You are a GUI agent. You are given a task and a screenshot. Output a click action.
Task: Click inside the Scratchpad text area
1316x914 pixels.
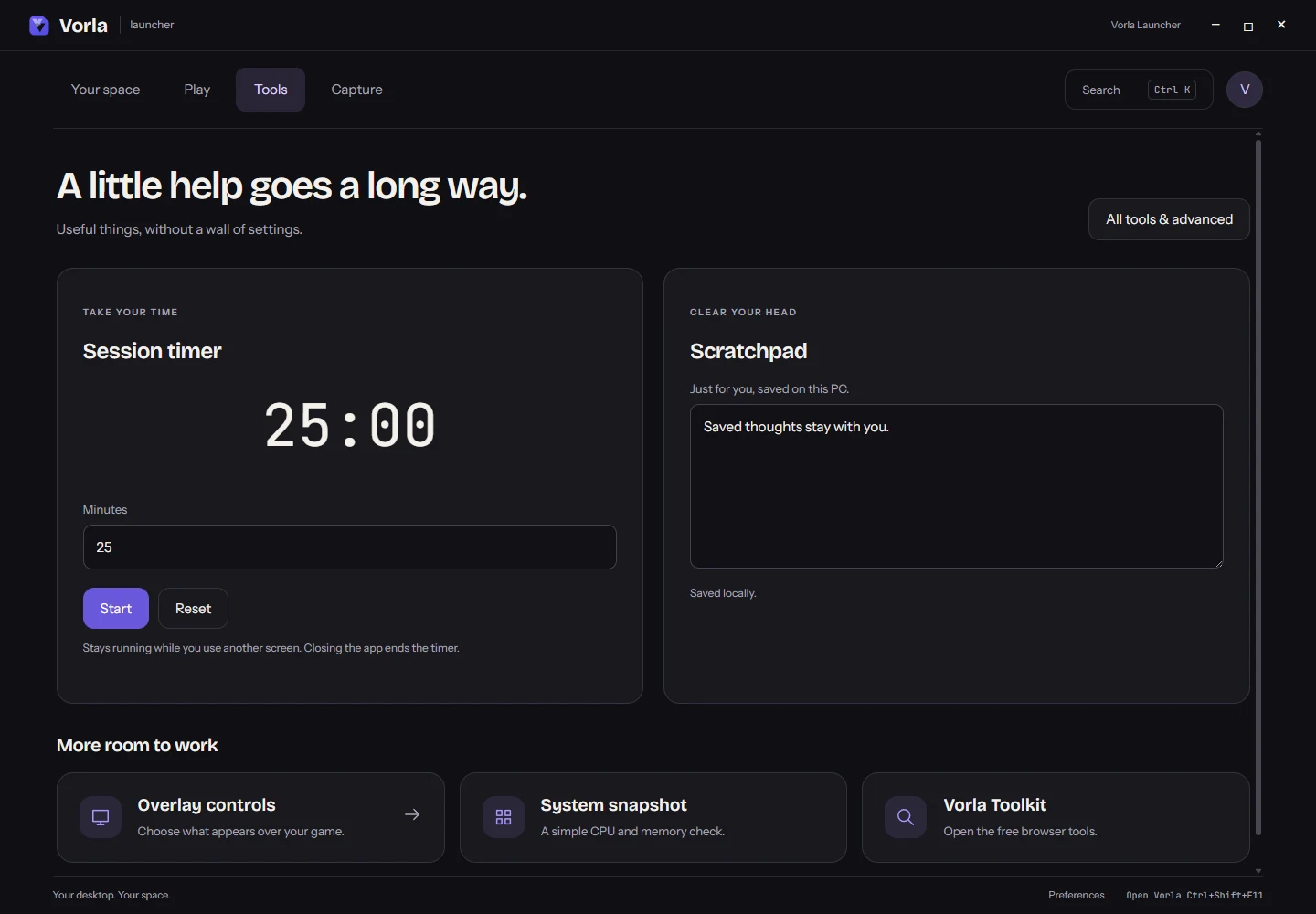point(957,486)
